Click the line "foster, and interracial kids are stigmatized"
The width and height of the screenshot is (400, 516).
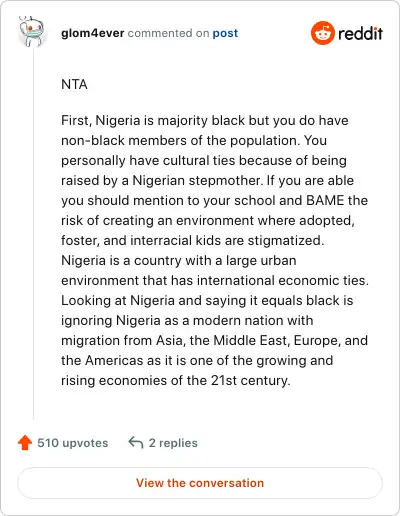pyautogui.click(x=192, y=240)
